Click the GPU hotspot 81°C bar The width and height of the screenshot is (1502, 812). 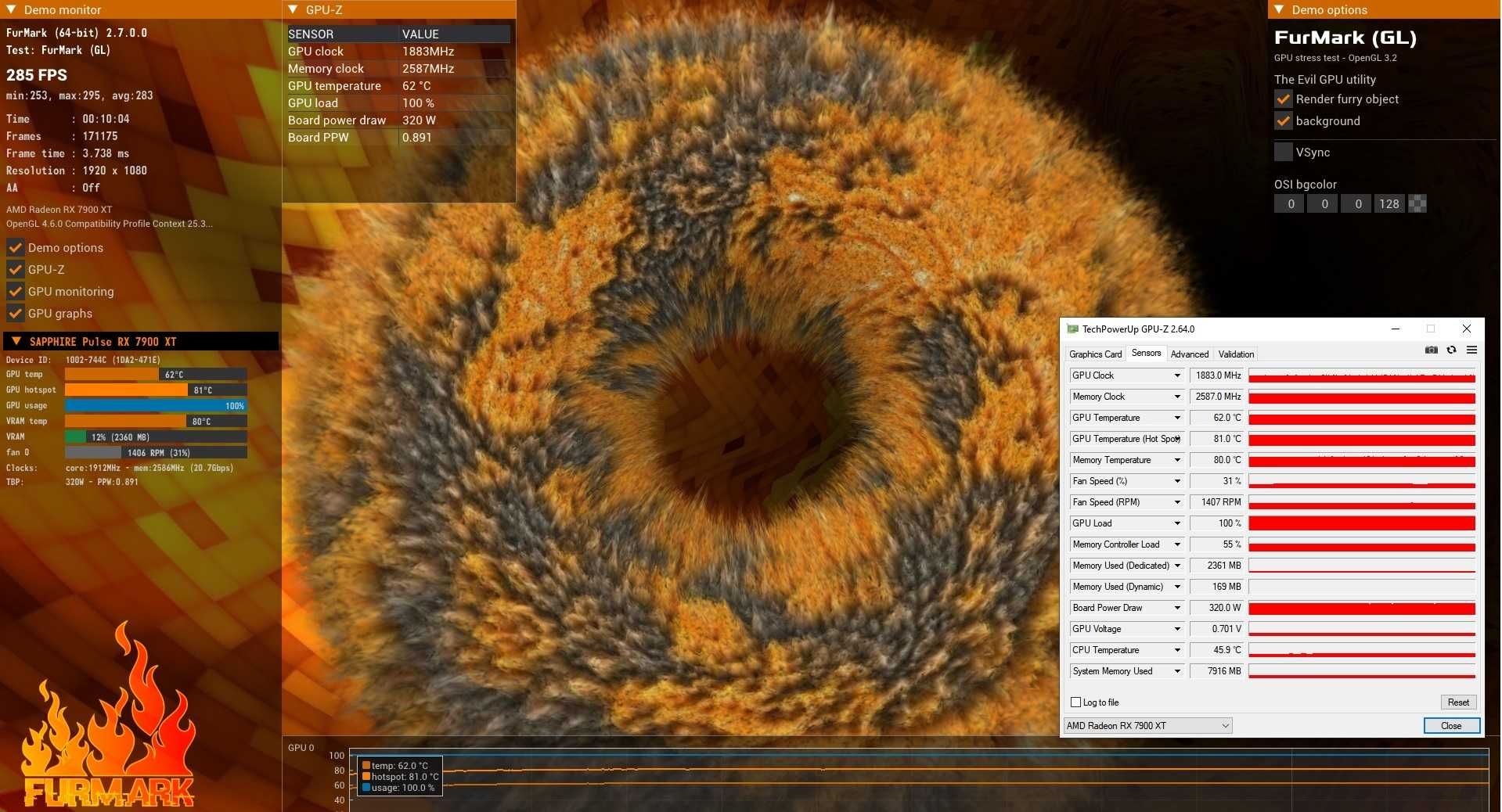click(156, 390)
